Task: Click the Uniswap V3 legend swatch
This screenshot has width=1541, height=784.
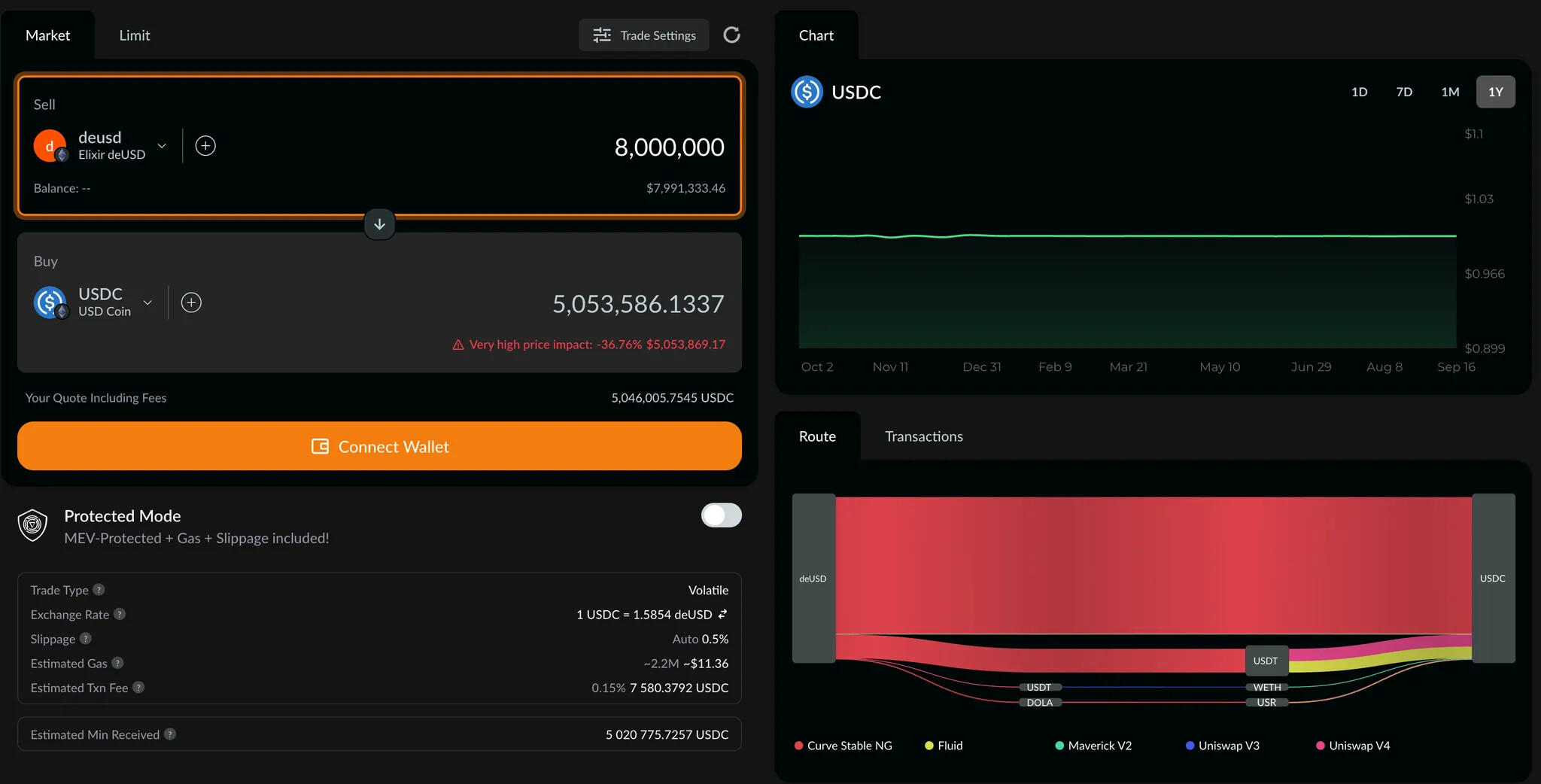Action: [1190, 746]
